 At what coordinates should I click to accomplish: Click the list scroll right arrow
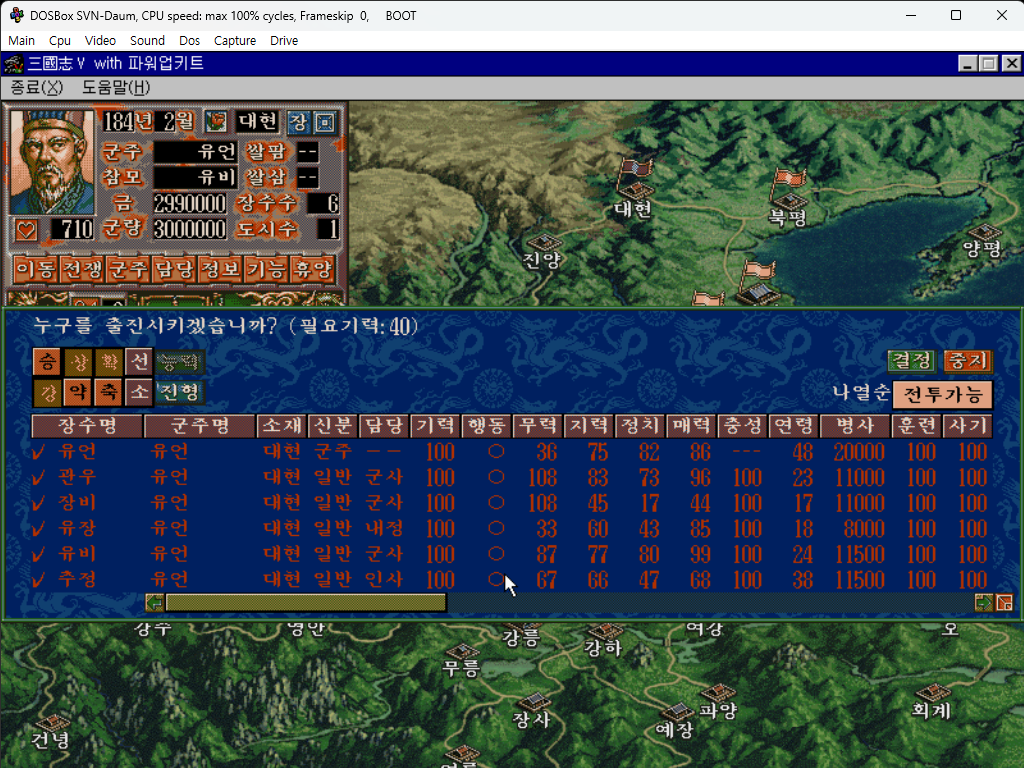point(983,602)
